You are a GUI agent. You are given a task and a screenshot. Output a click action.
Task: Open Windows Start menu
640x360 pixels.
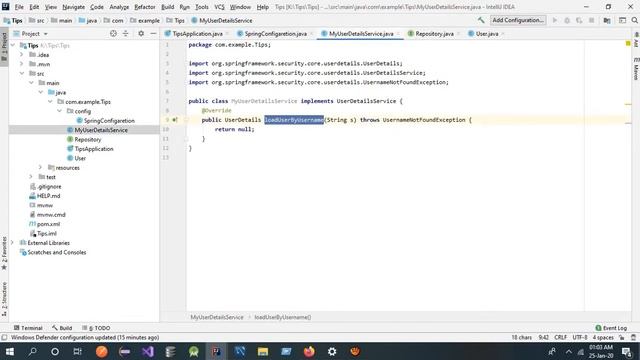pyautogui.click(x=10, y=351)
